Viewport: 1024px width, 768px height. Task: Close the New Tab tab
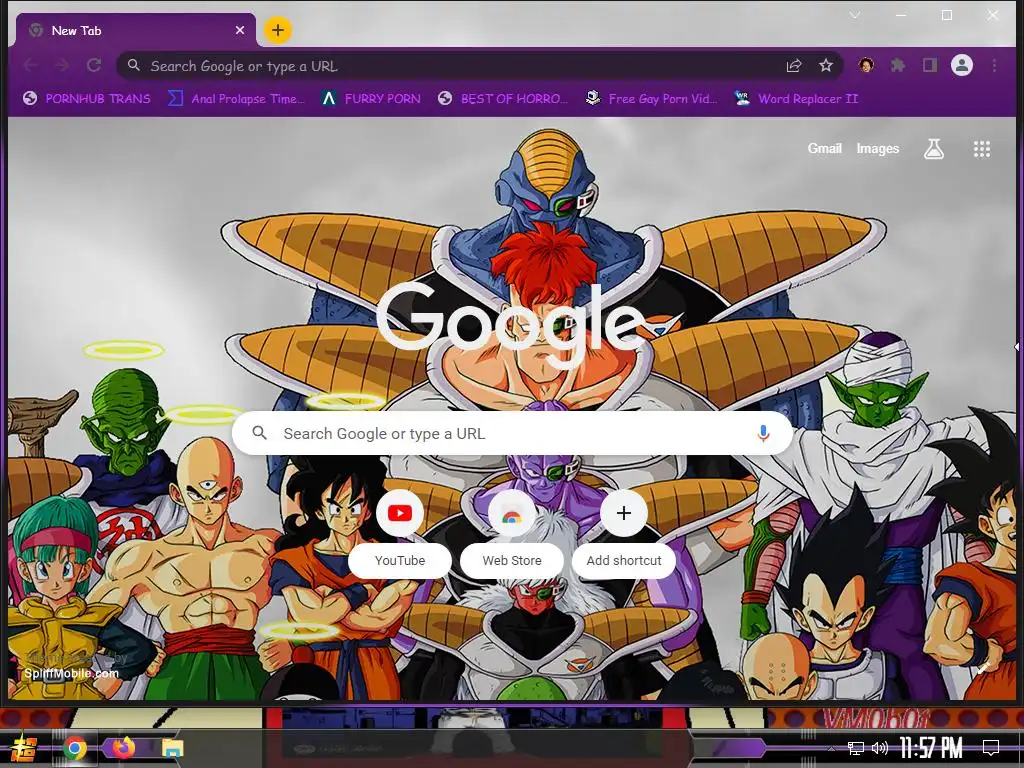point(240,30)
